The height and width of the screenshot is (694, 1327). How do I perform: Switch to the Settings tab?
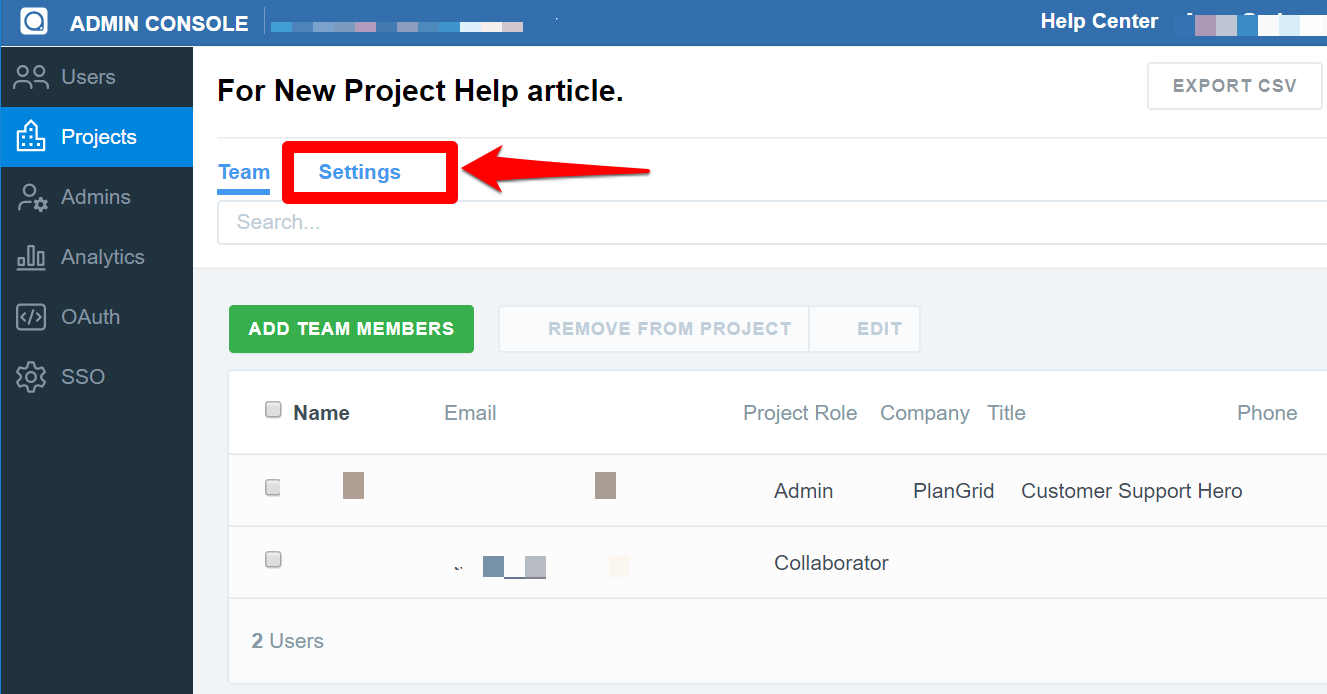360,172
